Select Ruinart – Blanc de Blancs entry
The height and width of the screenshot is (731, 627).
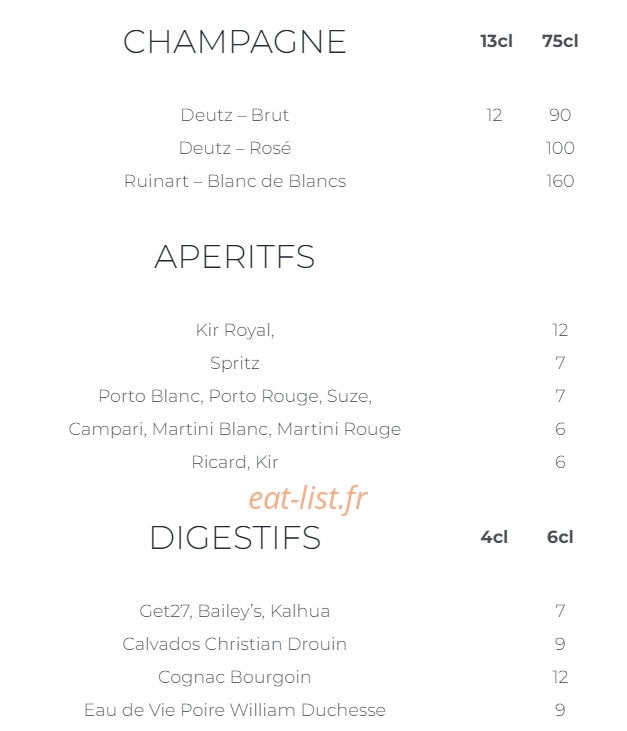pos(234,181)
